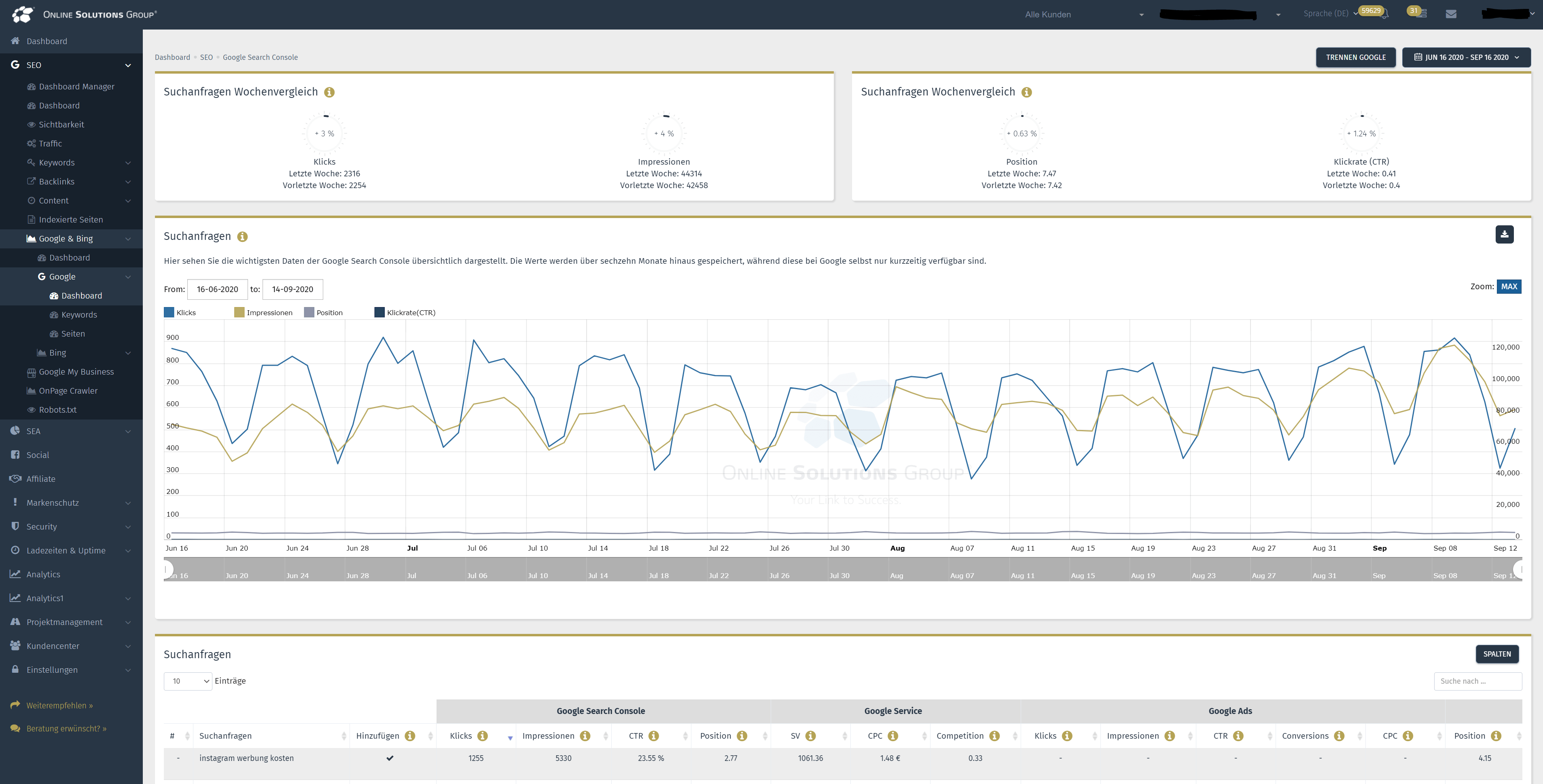The height and width of the screenshot is (784, 1543).
Task: Expand the SEA sidebar section
Action: (x=127, y=431)
